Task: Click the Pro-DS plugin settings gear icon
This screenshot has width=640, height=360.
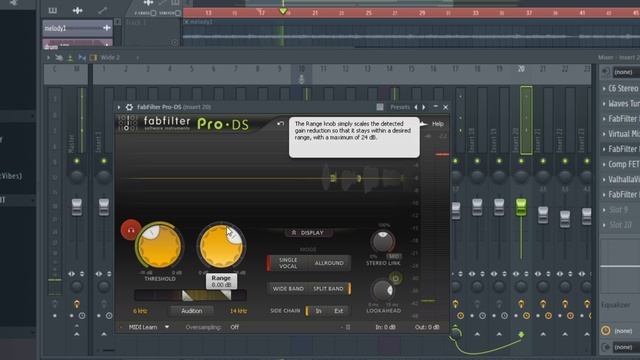Action: pyautogui.click(x=129, y=107)
